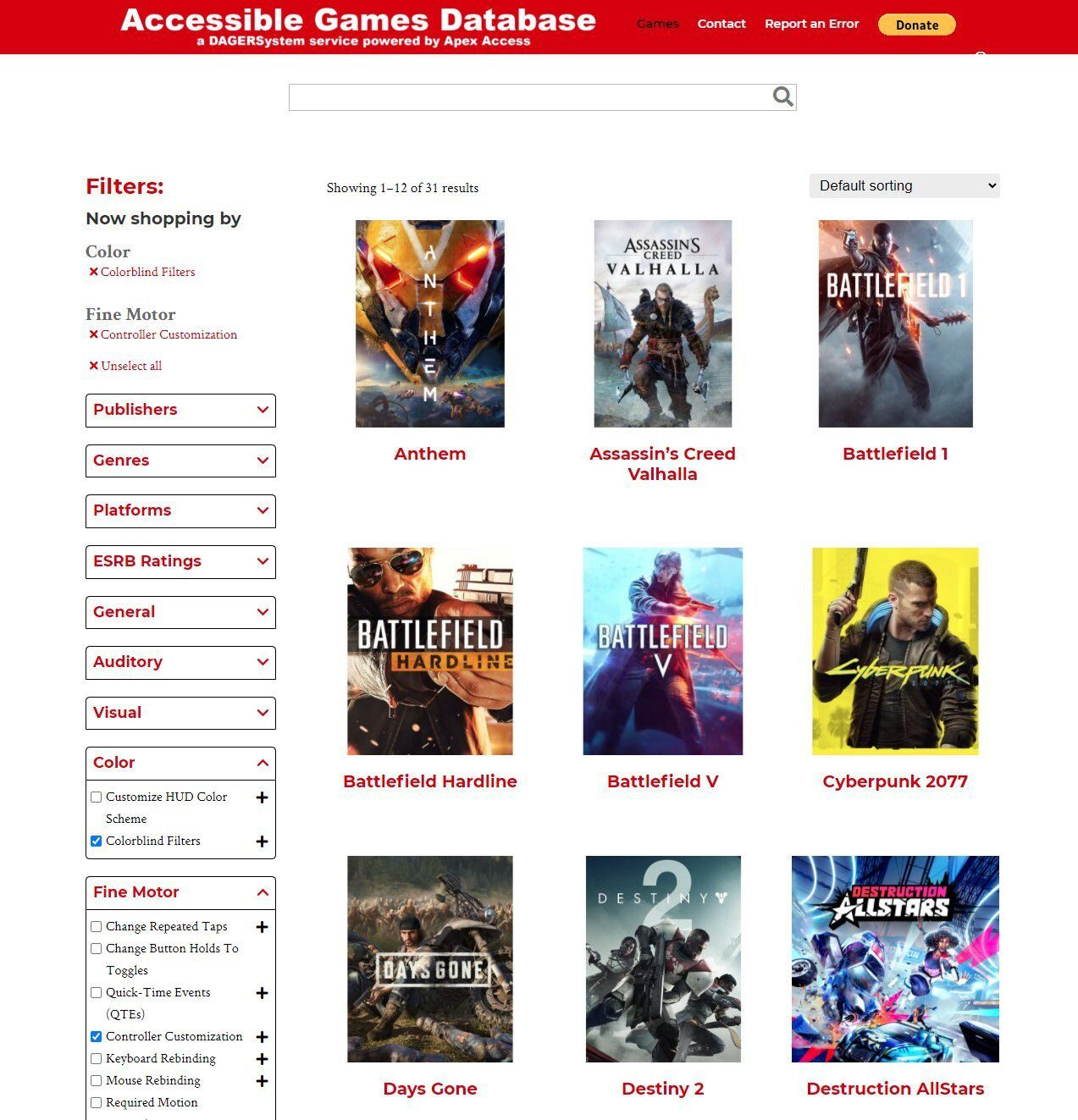Click the plus icon next to Keyboard Rebinding

click(262, 1059)
